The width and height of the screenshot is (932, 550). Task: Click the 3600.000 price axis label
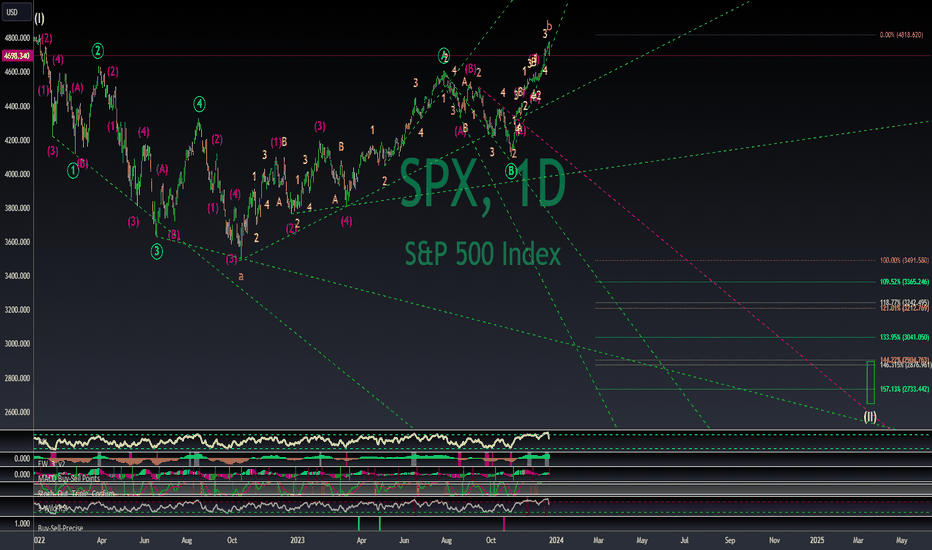pos(17,242)
